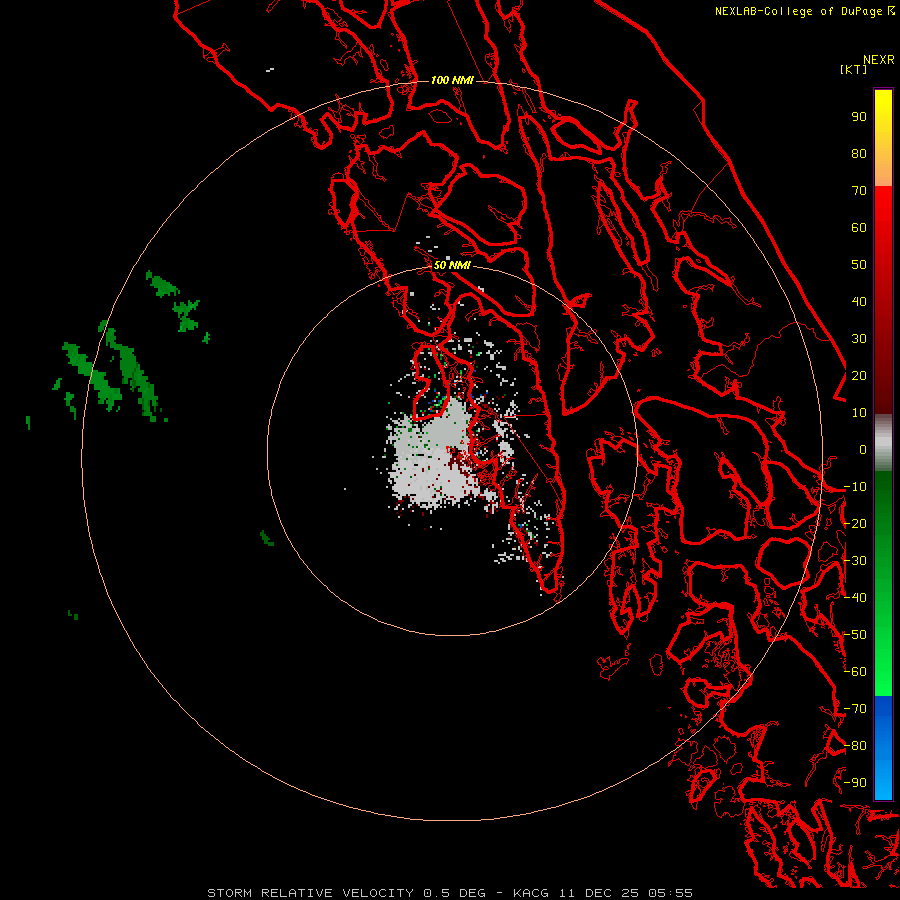Click the 50 value on the velocity scale

click(x=859, y=265)
